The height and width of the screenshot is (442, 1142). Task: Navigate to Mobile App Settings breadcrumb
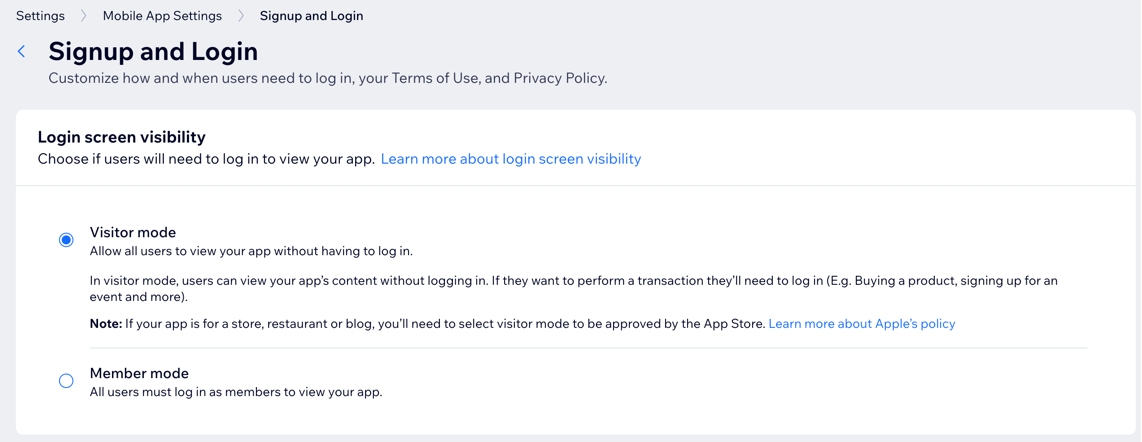click(x=162, y=16)
